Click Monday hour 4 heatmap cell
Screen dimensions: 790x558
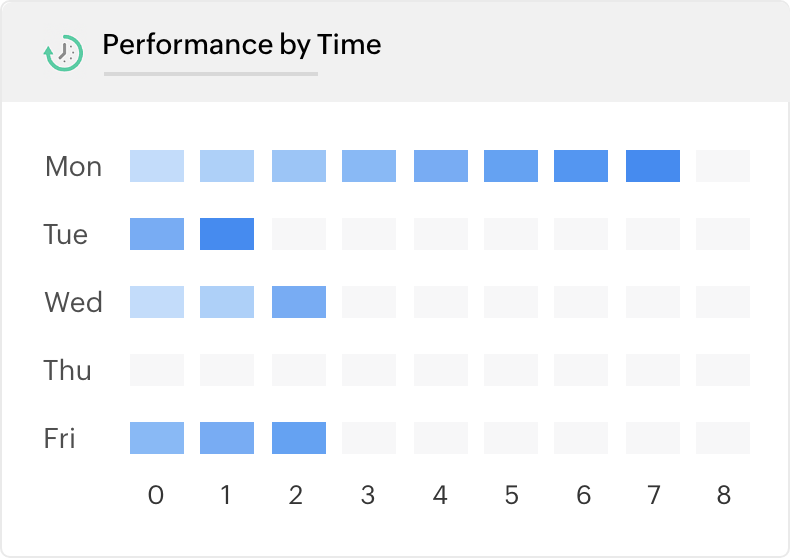441,166
